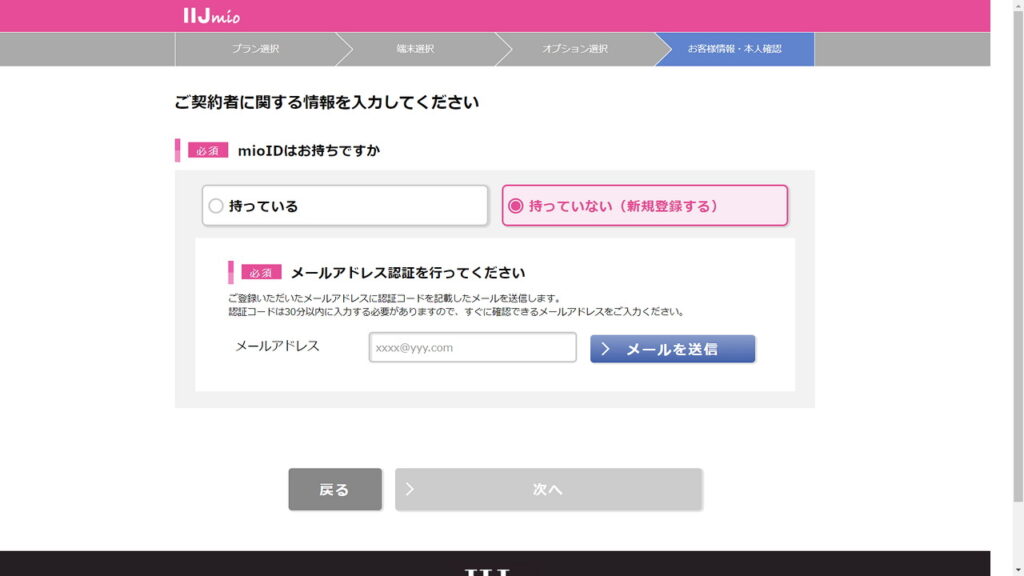
Task: Click the 必須 badge beside メールアドレス認証 heading
Action: [x=261, y=272]
